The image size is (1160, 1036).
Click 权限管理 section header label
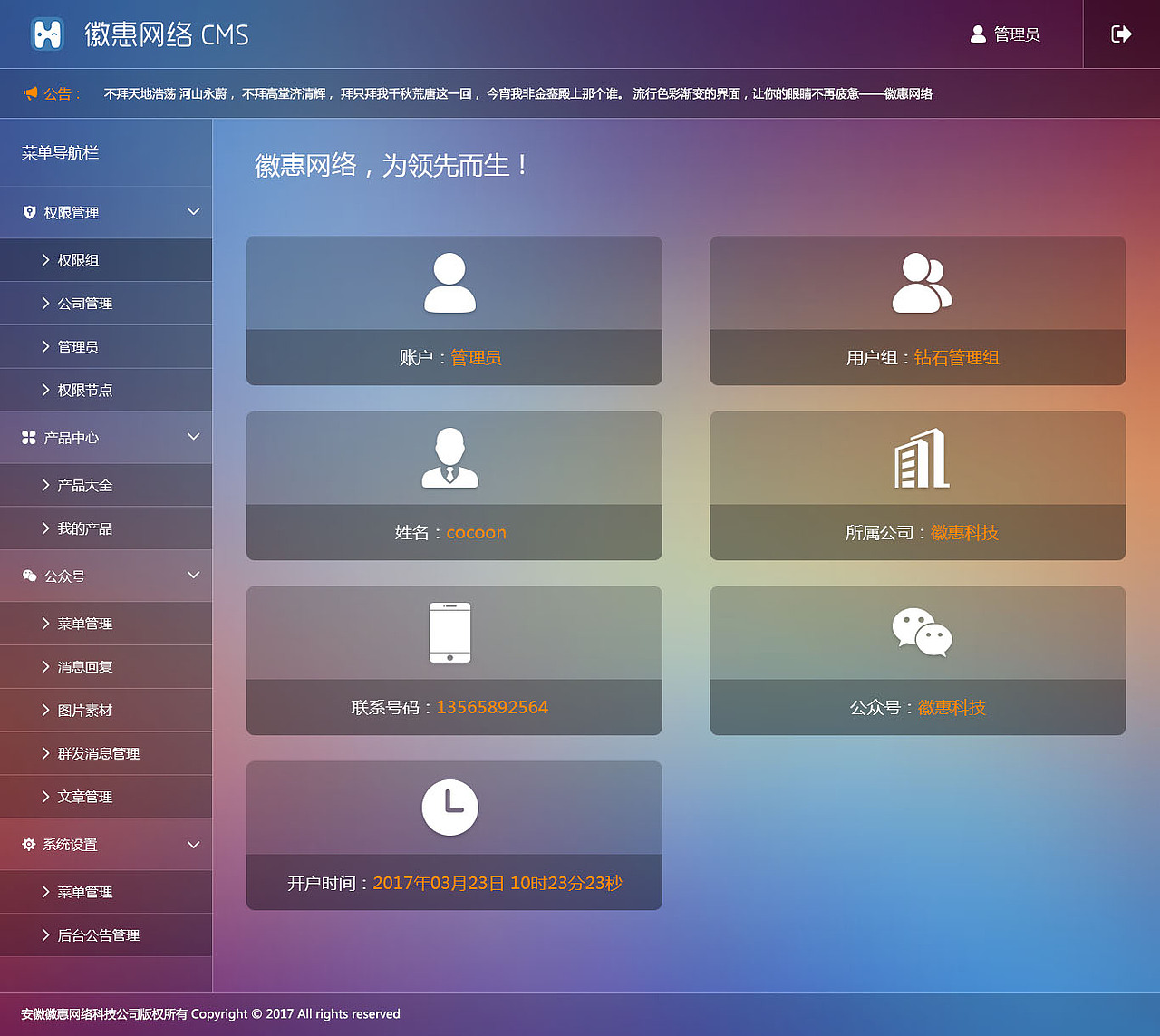(72, 212)
